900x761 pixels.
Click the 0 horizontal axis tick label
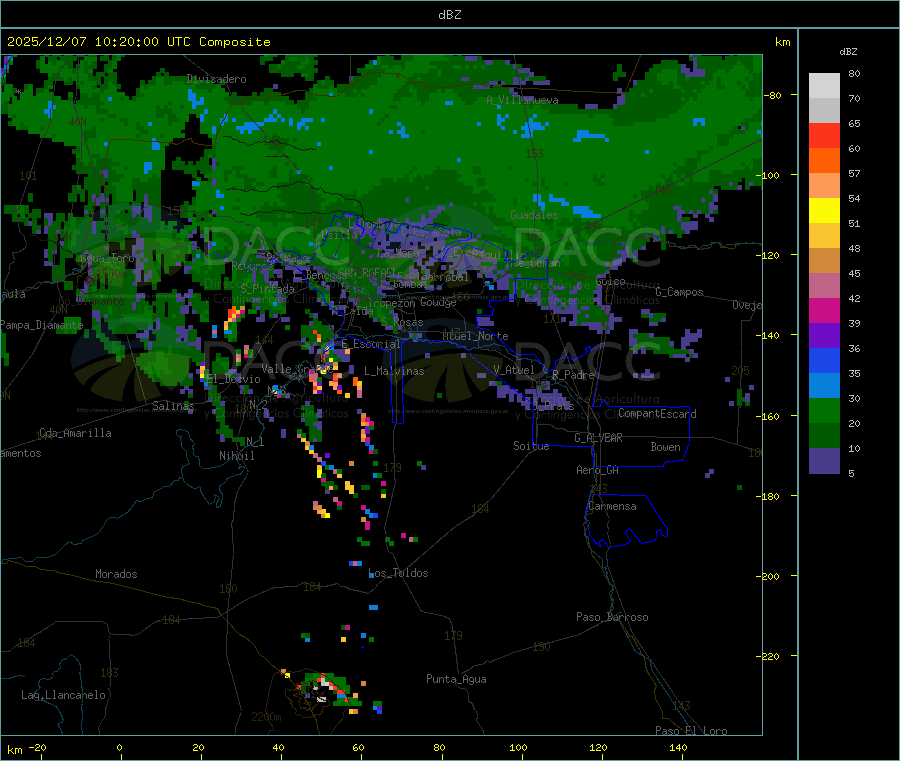[x=119, y=748]
